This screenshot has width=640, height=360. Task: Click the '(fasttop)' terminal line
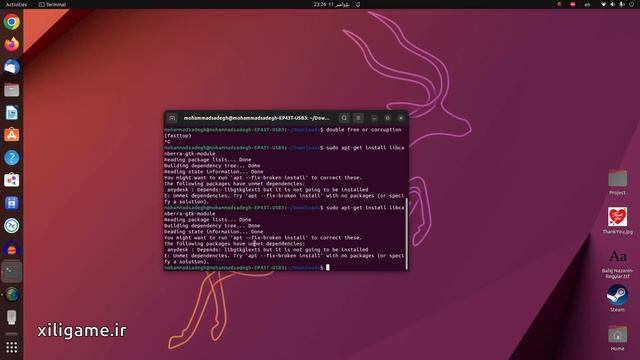[178, 136]
